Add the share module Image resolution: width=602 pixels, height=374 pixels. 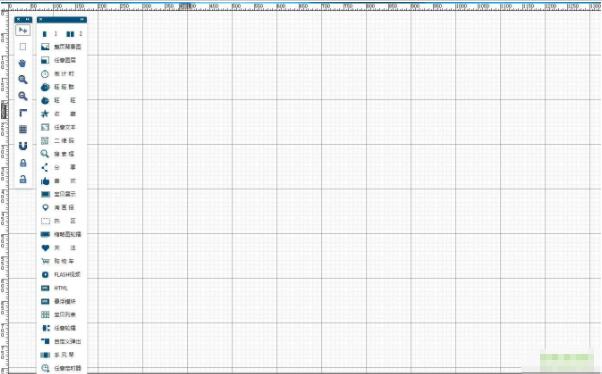(x=59, y=167)
